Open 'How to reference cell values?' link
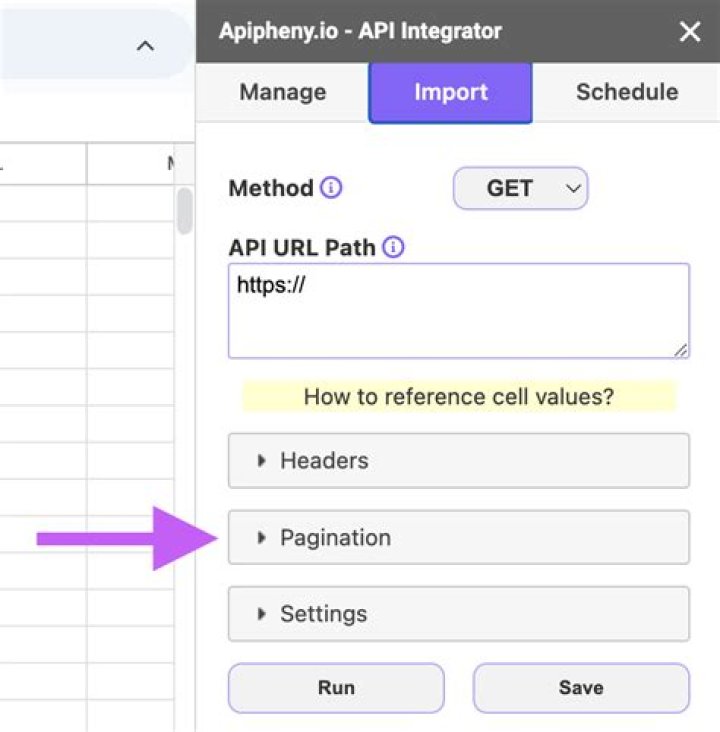The image size is (720, 732). click(459, 396)
